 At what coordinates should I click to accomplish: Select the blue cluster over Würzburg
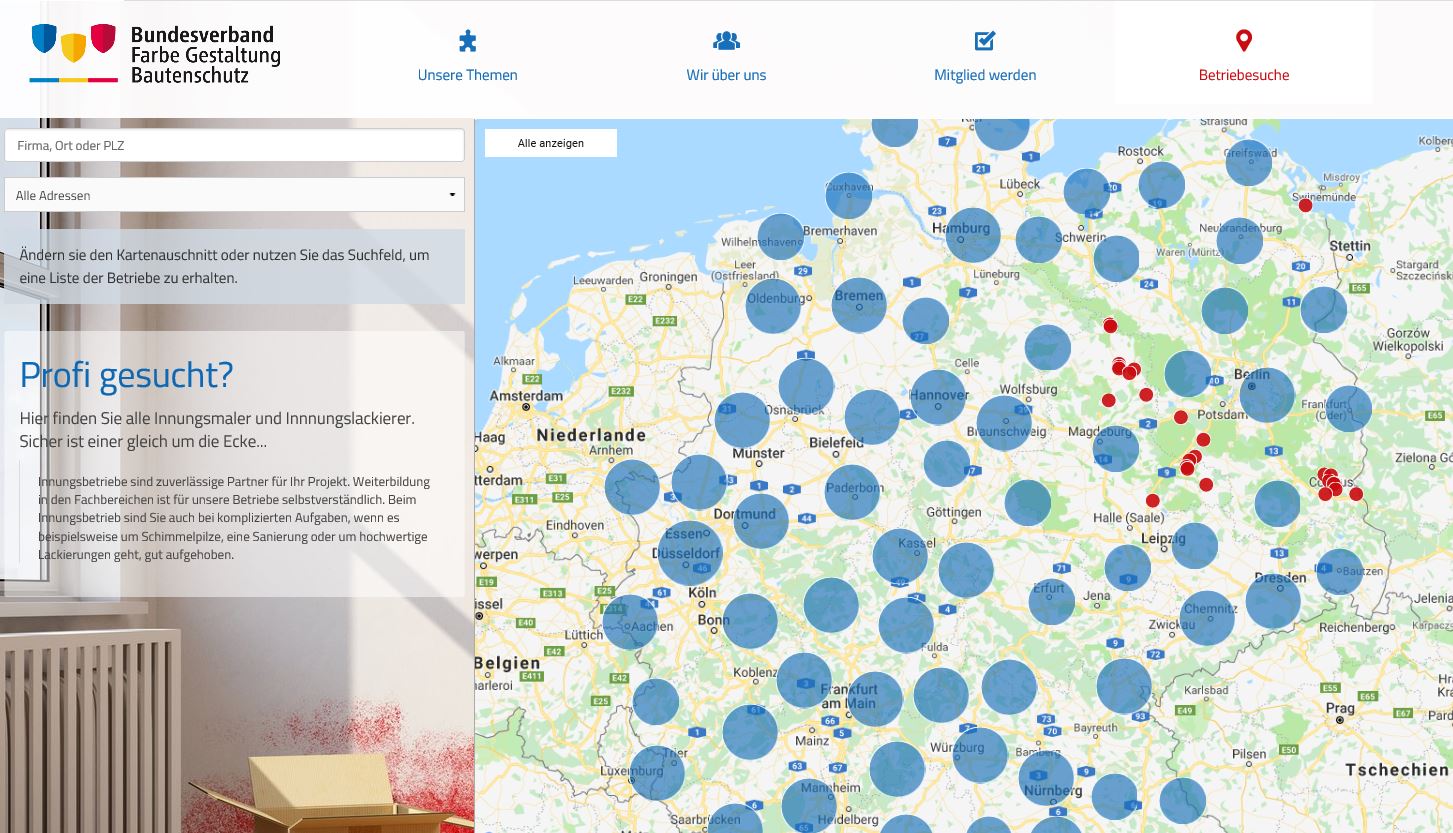pos(980,755)
